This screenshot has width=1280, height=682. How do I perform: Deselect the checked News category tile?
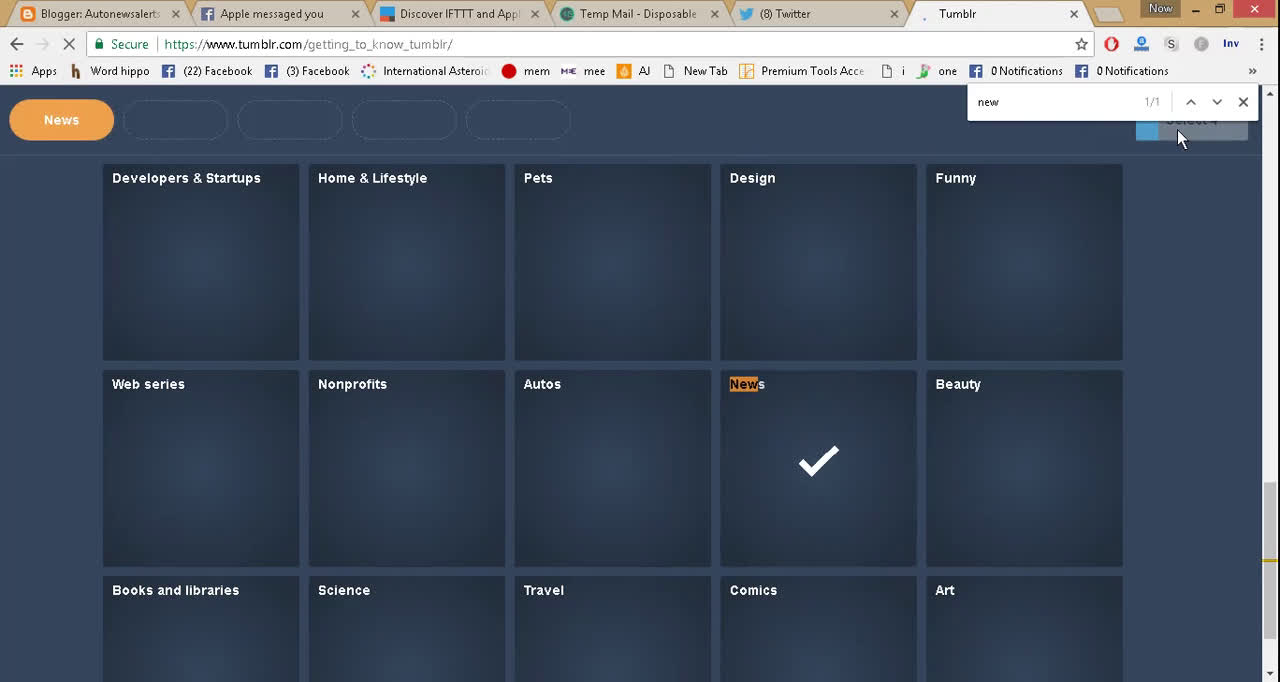[818, 468]
